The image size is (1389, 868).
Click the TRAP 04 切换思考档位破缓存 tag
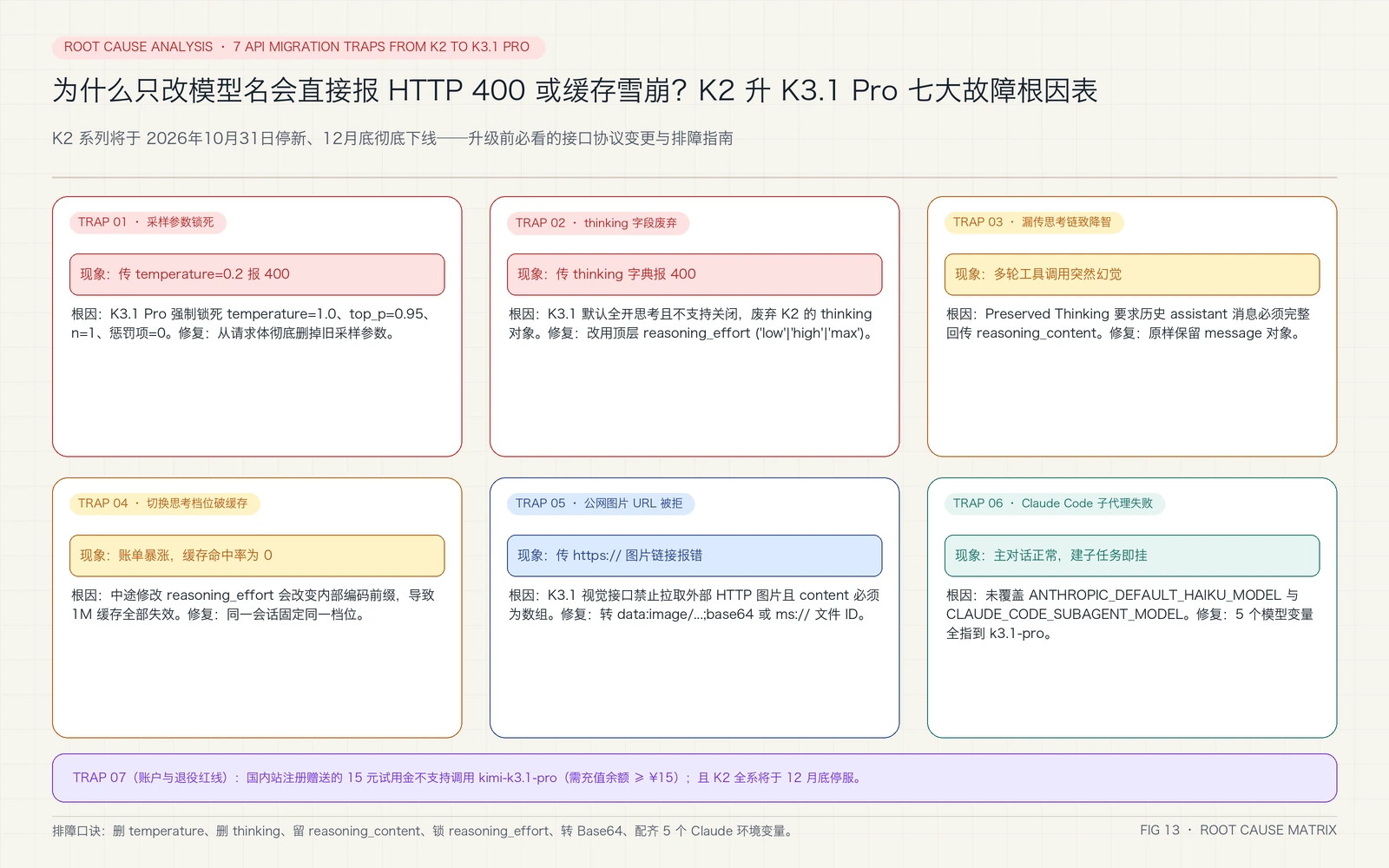click(165, 503)
